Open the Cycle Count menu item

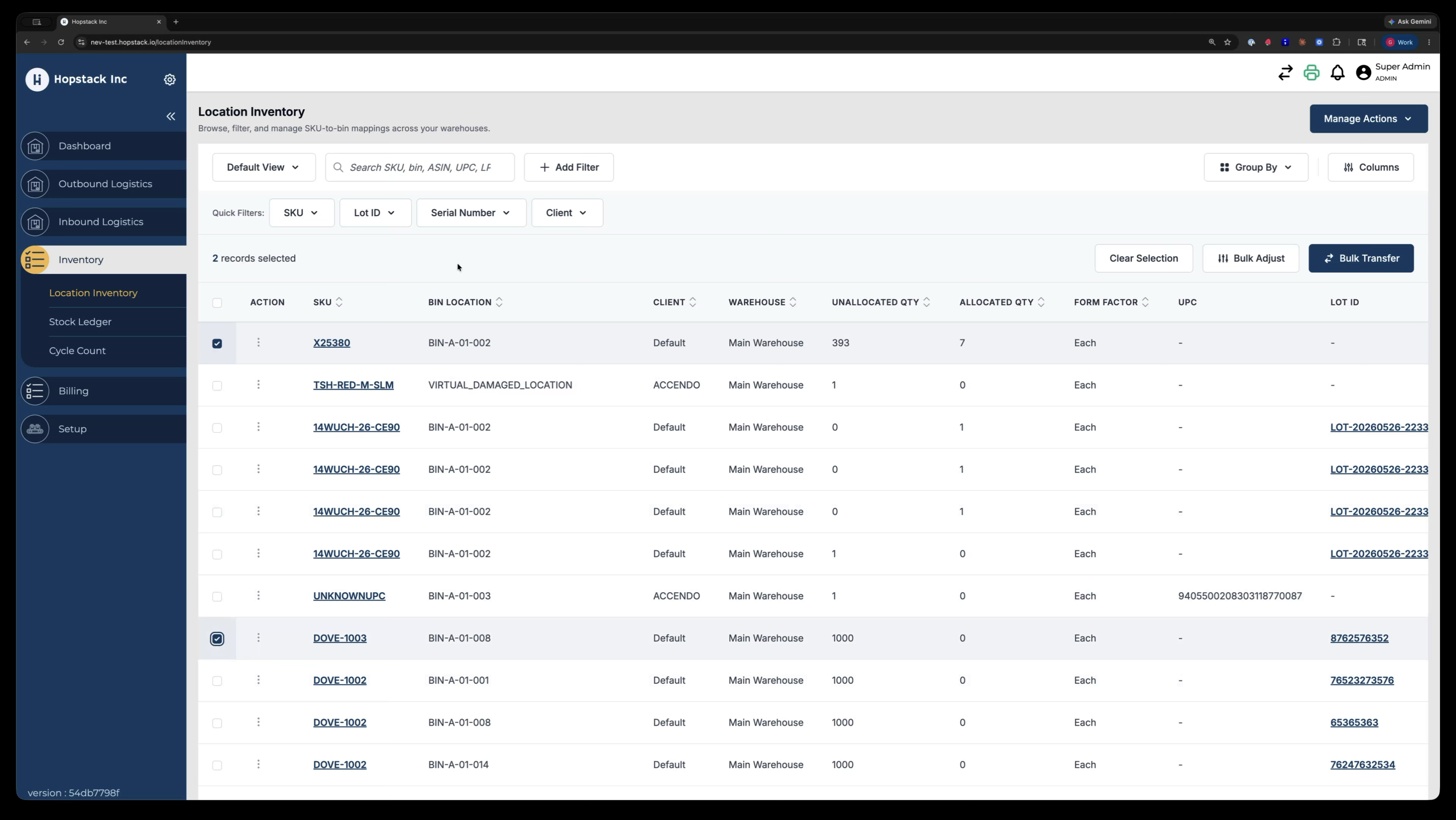pos(77,351)
